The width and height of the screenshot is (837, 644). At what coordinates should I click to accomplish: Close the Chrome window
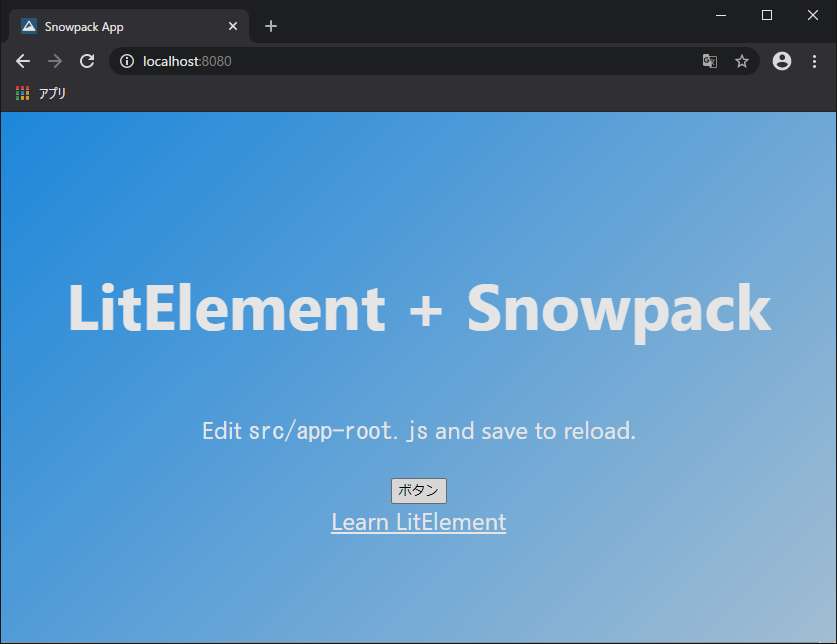click(812, 15)
